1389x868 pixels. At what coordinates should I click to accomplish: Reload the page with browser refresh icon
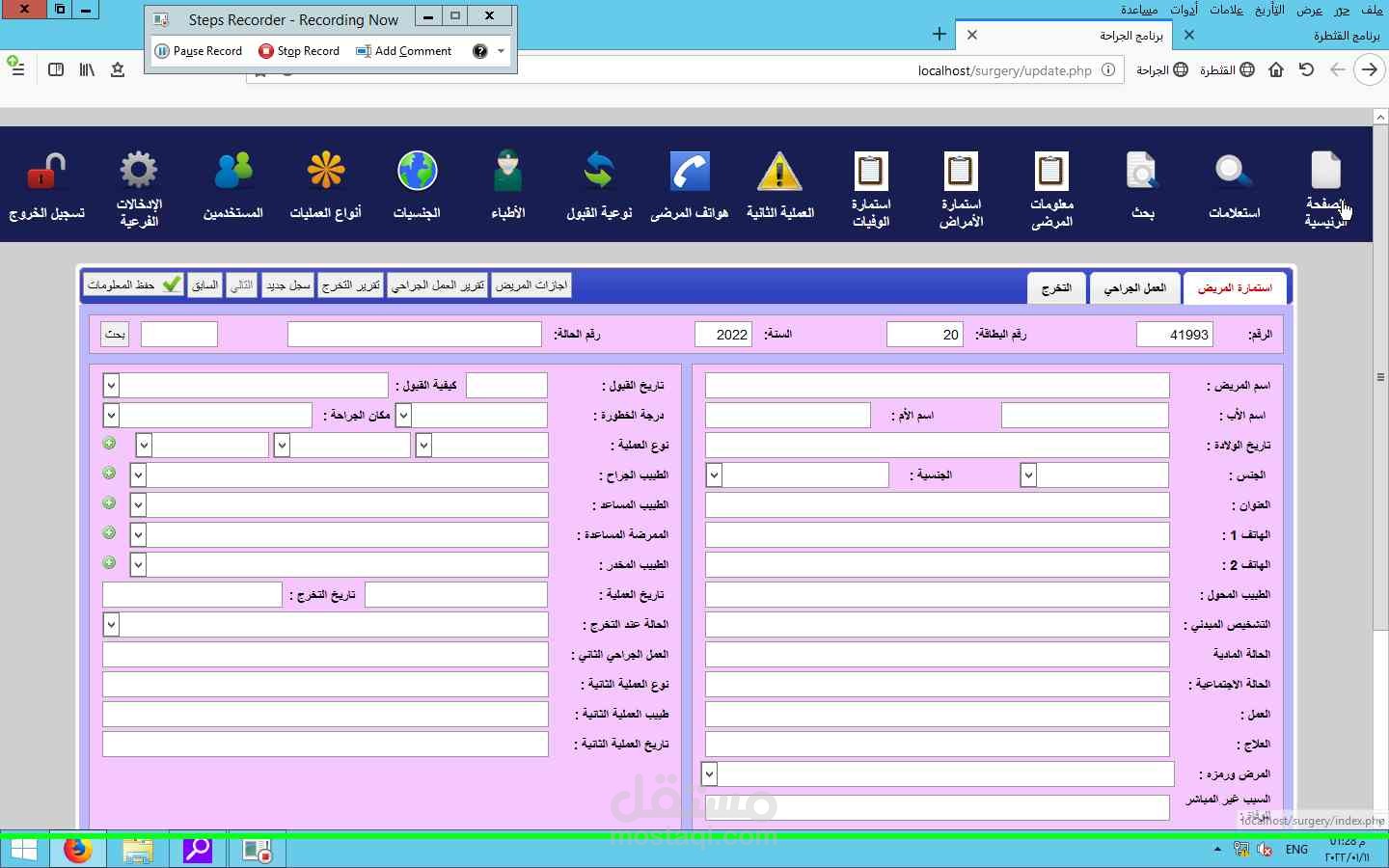tap(1306, 69)
